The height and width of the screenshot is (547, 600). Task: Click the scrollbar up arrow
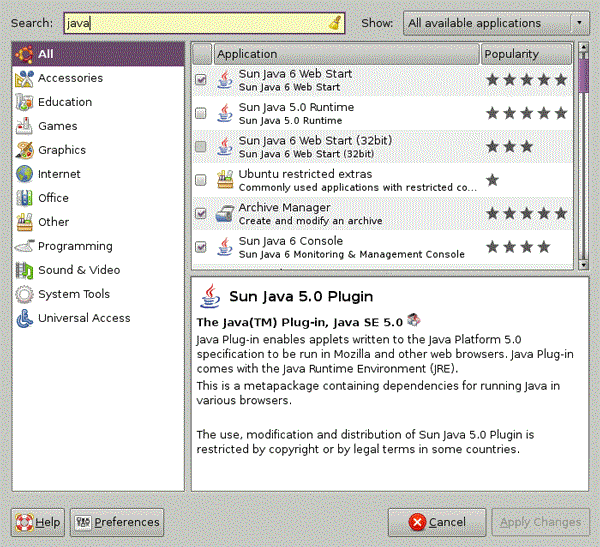coord(584,47)
